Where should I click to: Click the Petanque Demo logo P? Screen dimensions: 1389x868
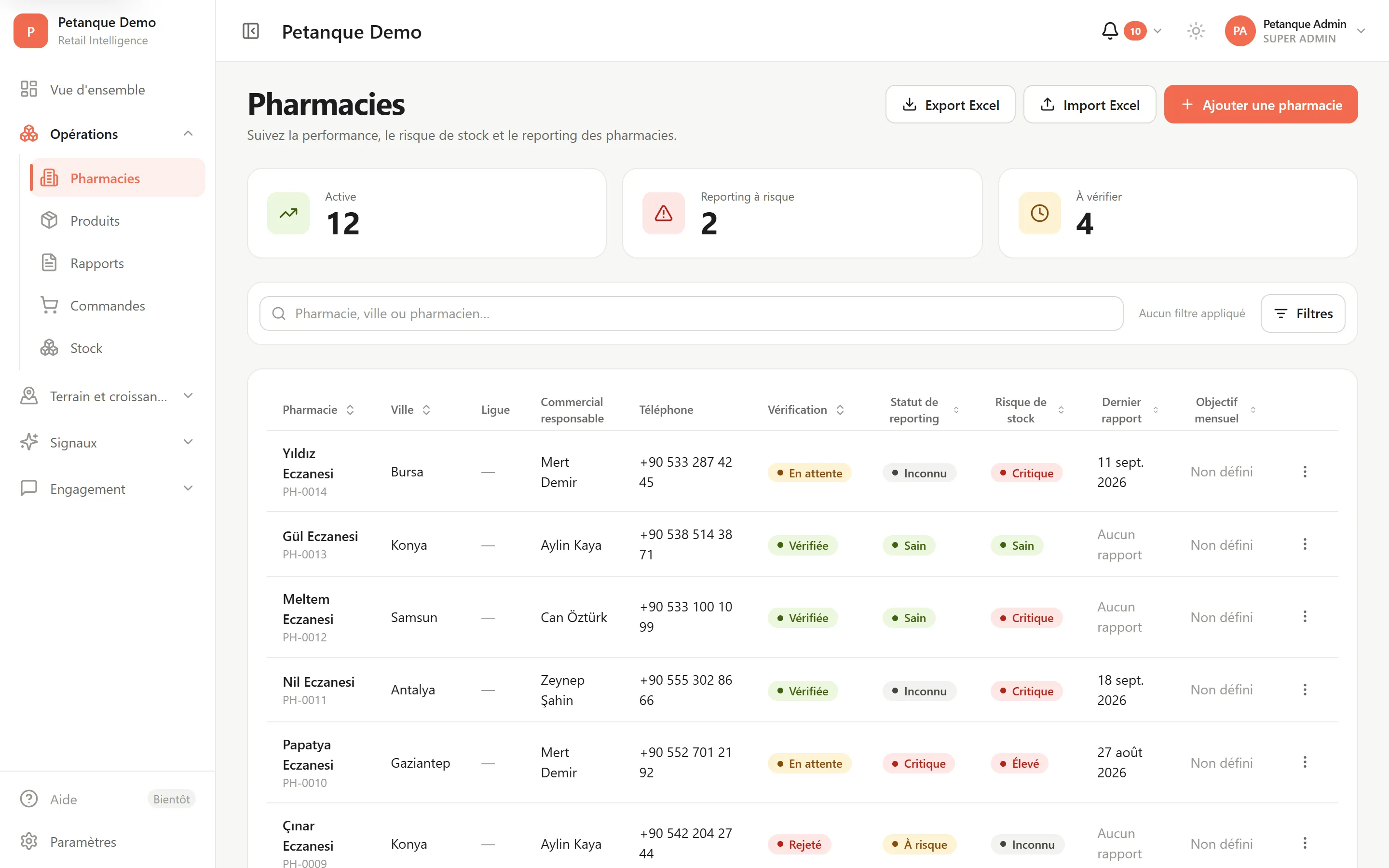30,31
